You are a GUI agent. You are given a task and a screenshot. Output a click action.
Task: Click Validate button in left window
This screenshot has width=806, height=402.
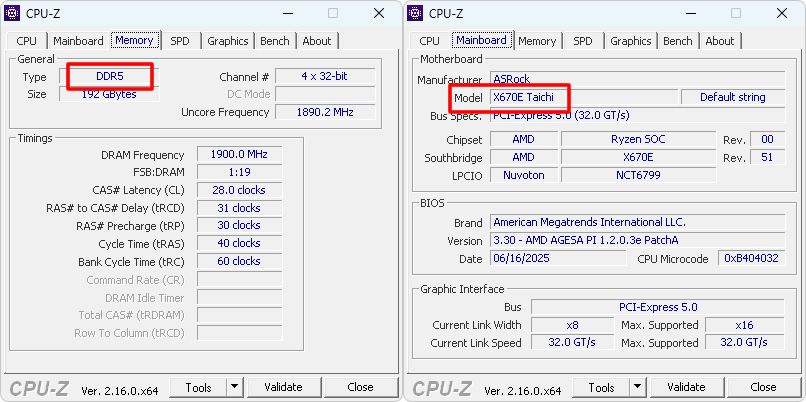click(x=284, y=387)
